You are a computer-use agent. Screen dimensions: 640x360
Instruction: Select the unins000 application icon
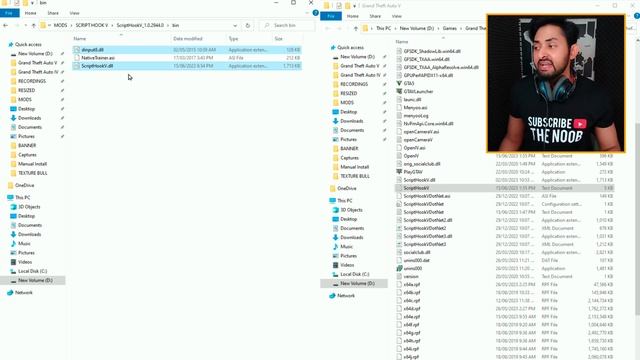click(x=399, y=268)
